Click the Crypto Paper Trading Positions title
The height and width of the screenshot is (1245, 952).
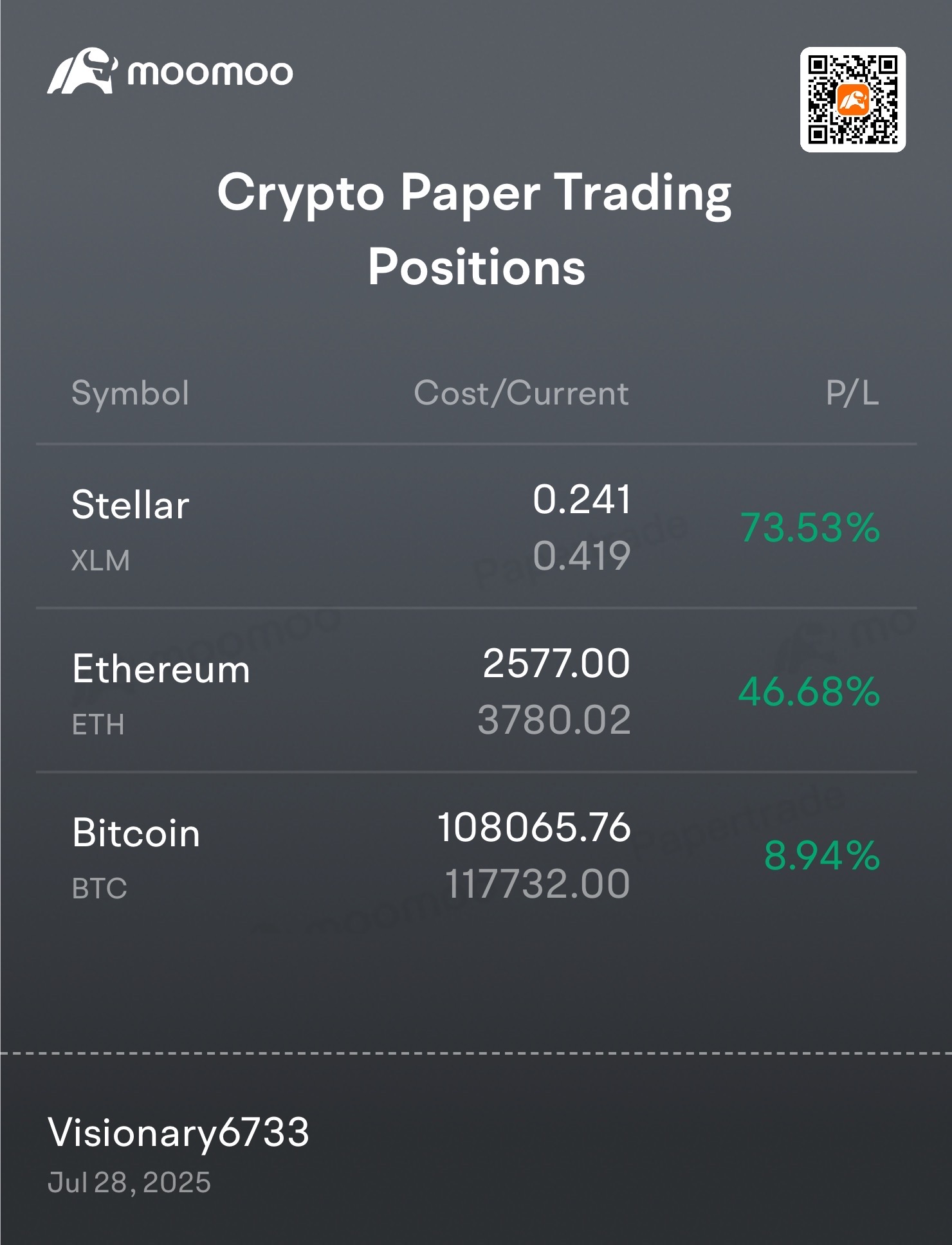coord(475,228)
